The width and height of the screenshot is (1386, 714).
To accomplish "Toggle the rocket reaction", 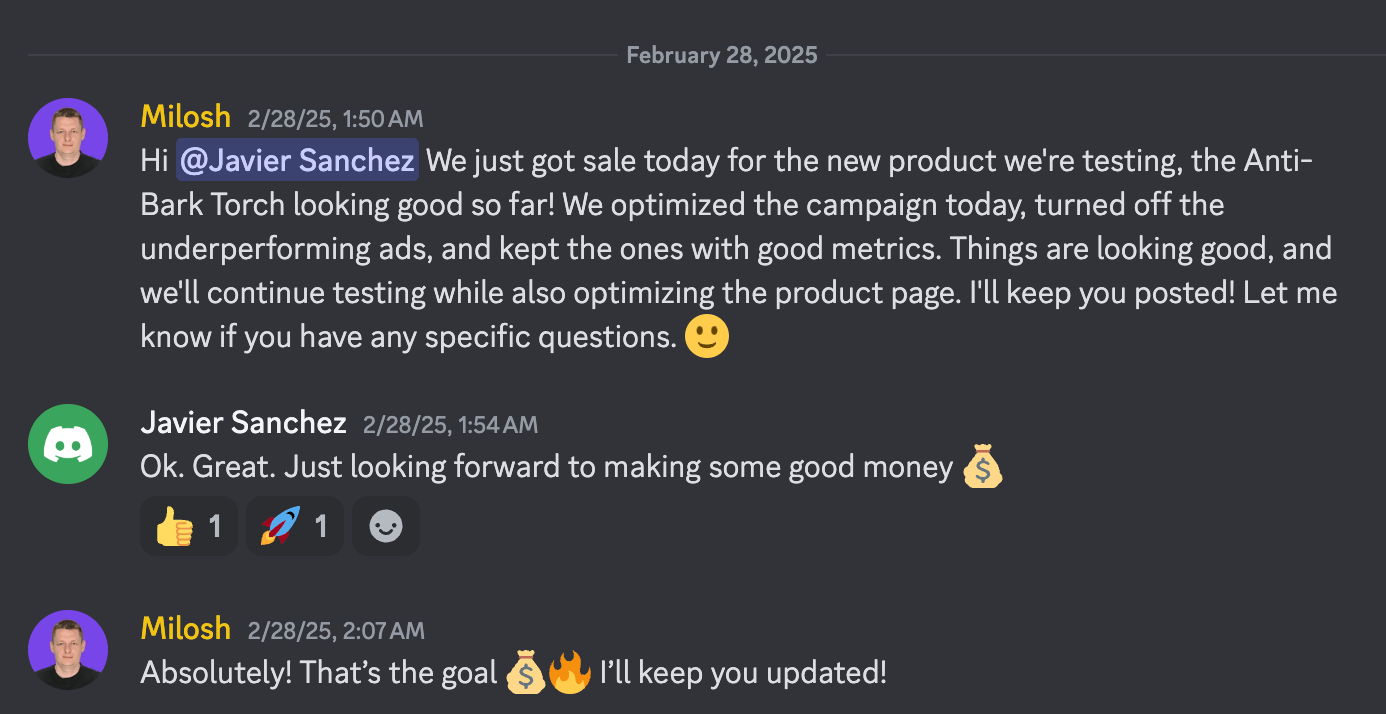I will tap(294, 526).
